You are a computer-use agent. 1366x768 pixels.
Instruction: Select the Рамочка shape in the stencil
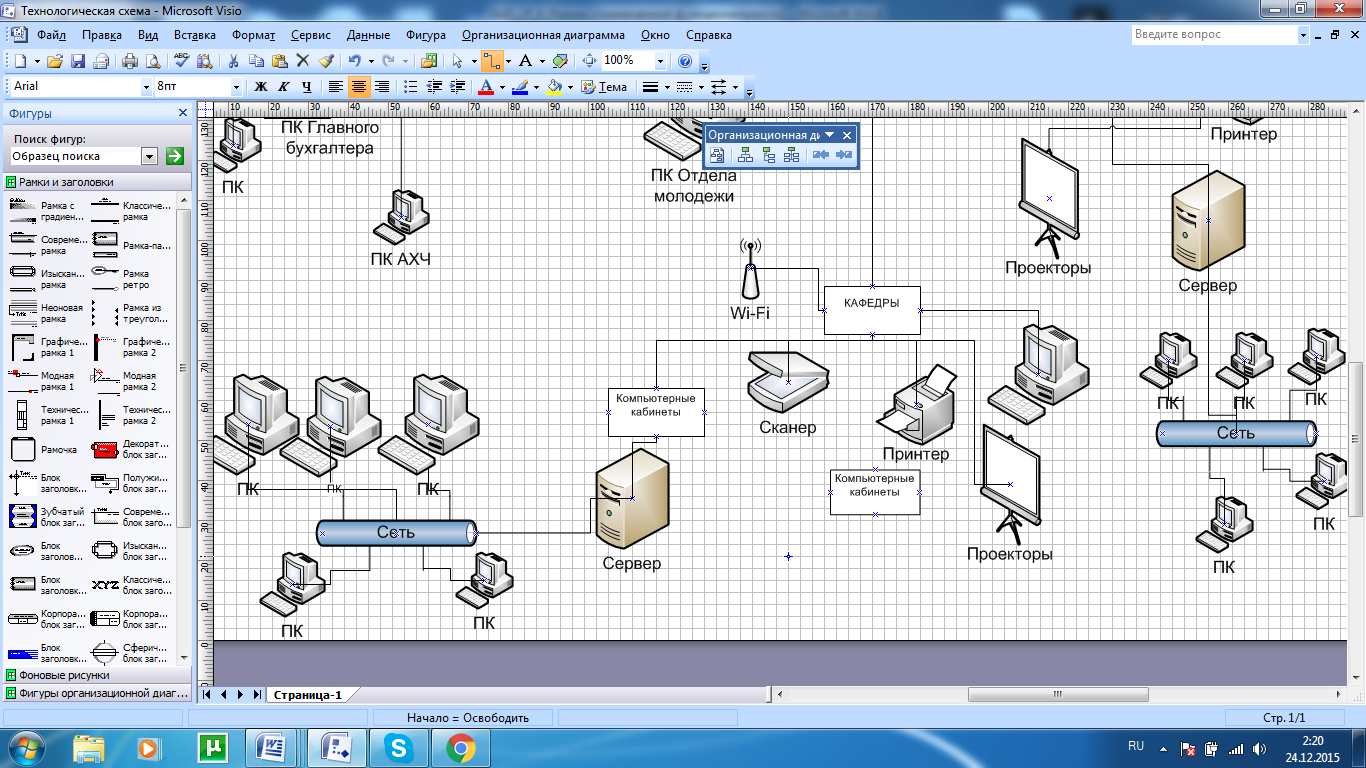tap(49, 449)
